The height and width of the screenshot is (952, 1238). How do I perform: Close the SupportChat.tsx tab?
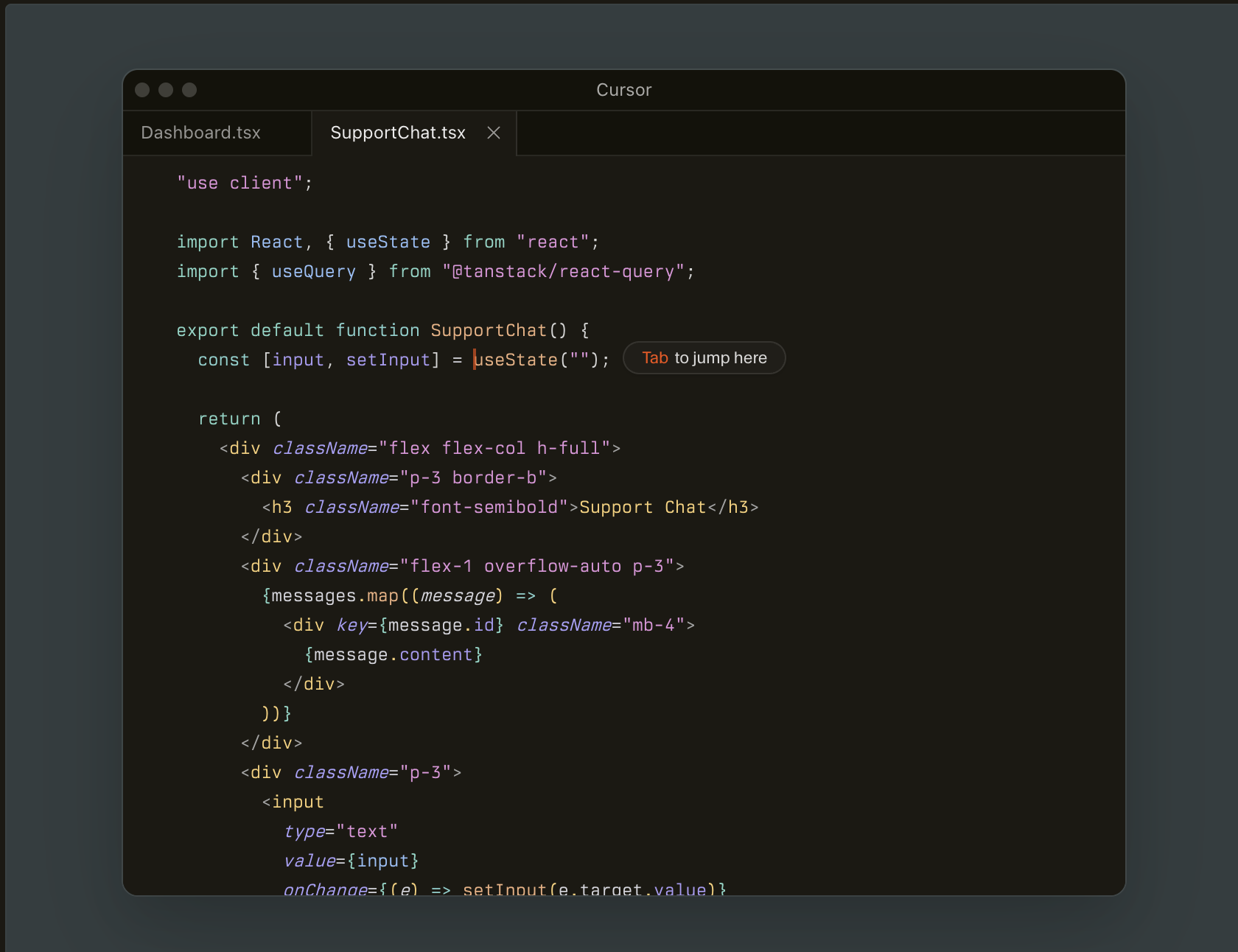pyautogui.click(x=494, y=133)
